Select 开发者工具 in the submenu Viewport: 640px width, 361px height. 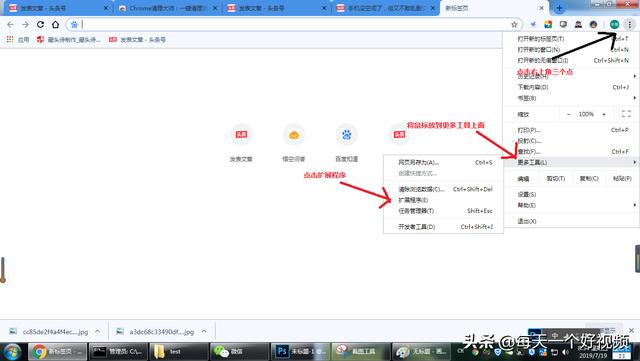click(443, 227)
